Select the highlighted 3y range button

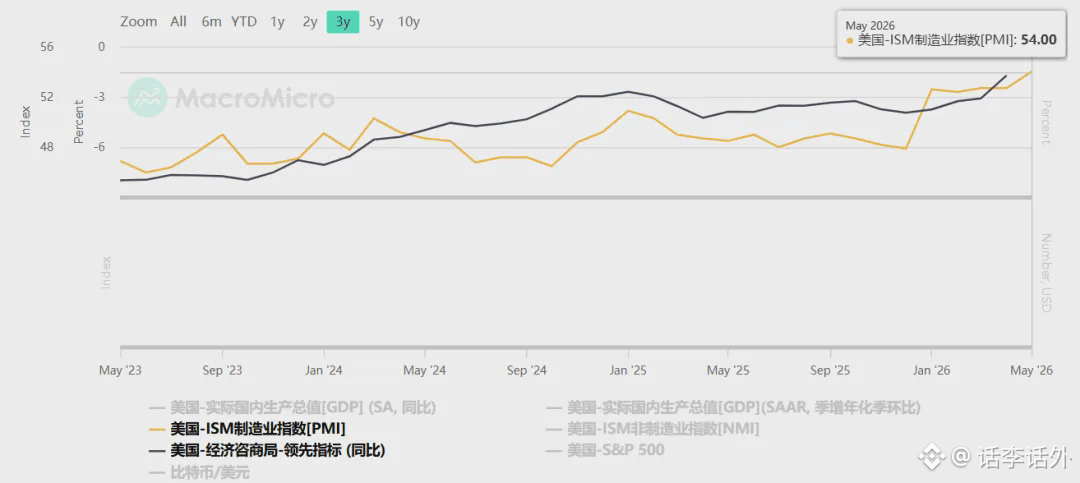click(343, 22)
